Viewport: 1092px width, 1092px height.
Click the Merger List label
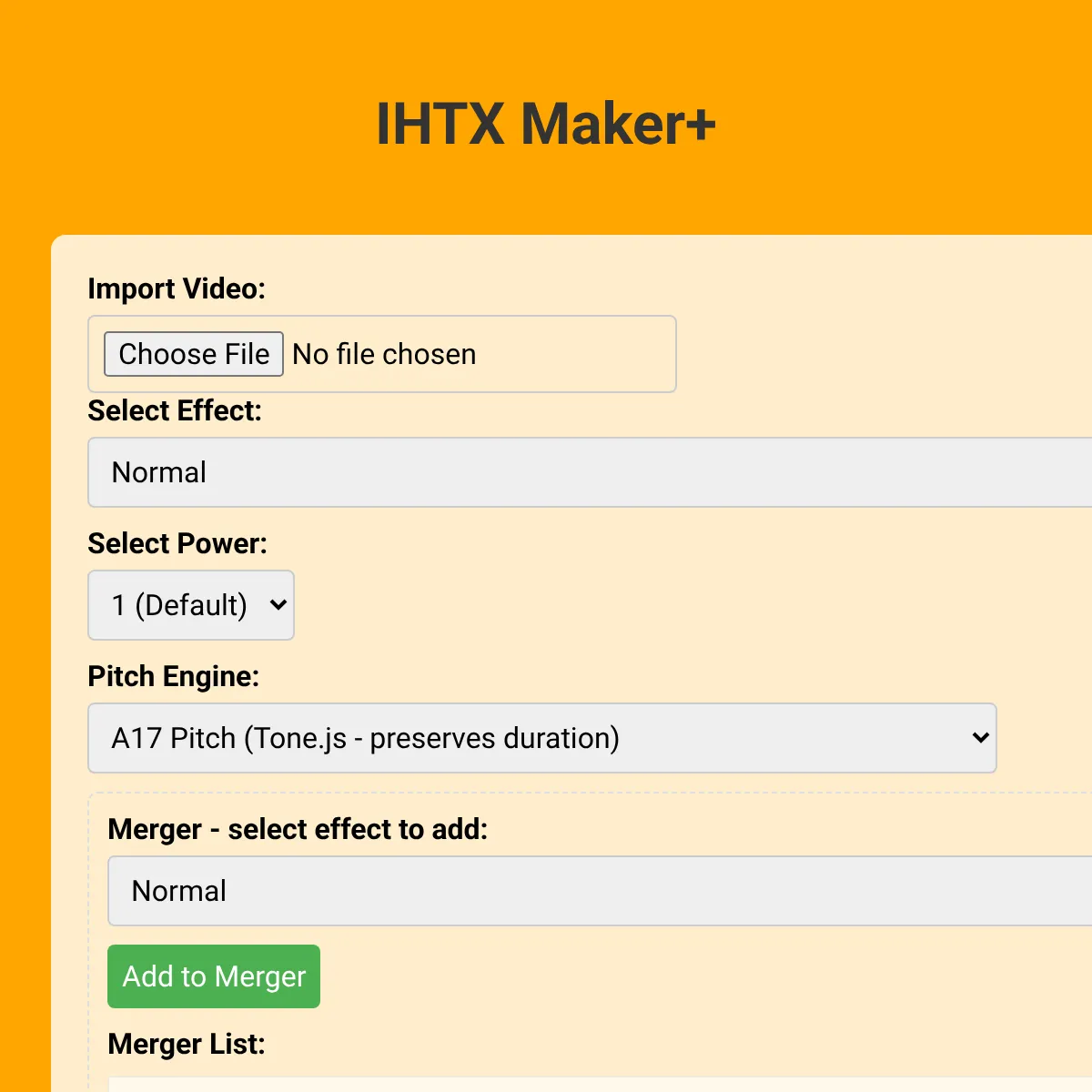tap(187, 1044)
